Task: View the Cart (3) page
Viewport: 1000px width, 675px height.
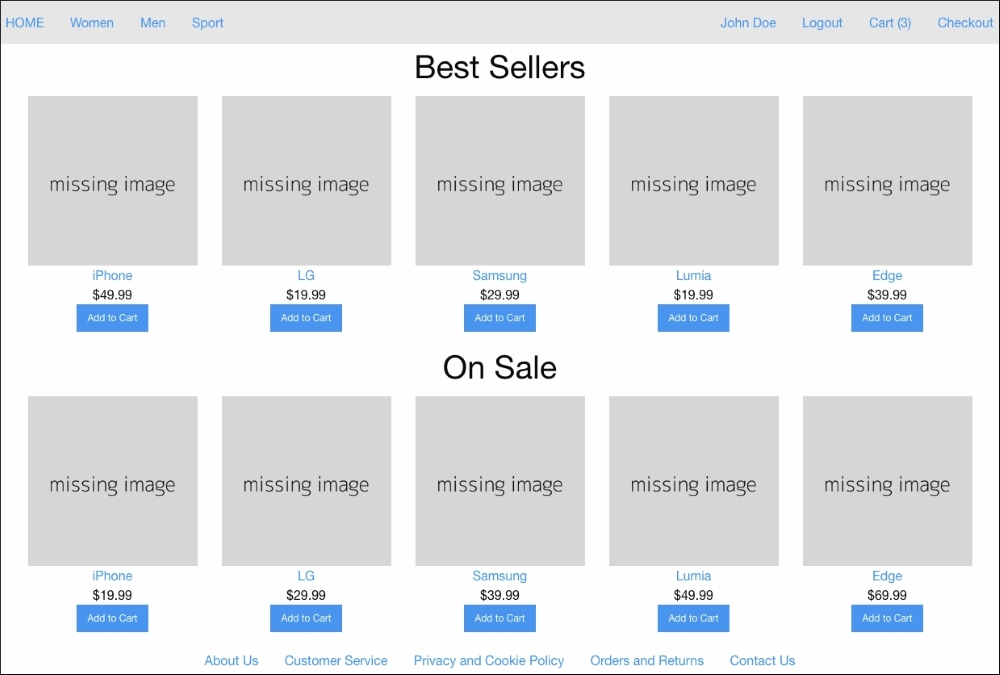Action: tap(890, 23)
